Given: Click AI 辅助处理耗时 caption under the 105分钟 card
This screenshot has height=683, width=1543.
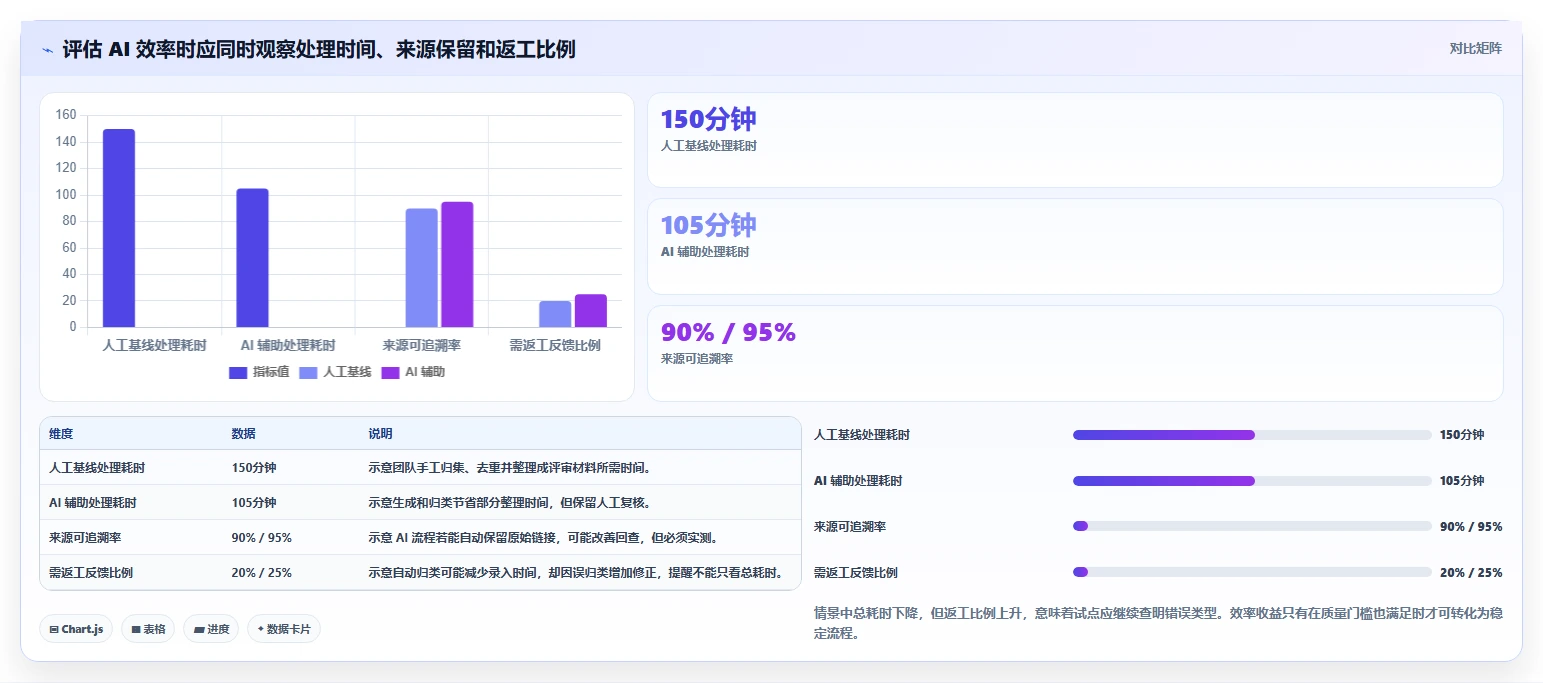Looking at the screenshot, I should [705, 252].
